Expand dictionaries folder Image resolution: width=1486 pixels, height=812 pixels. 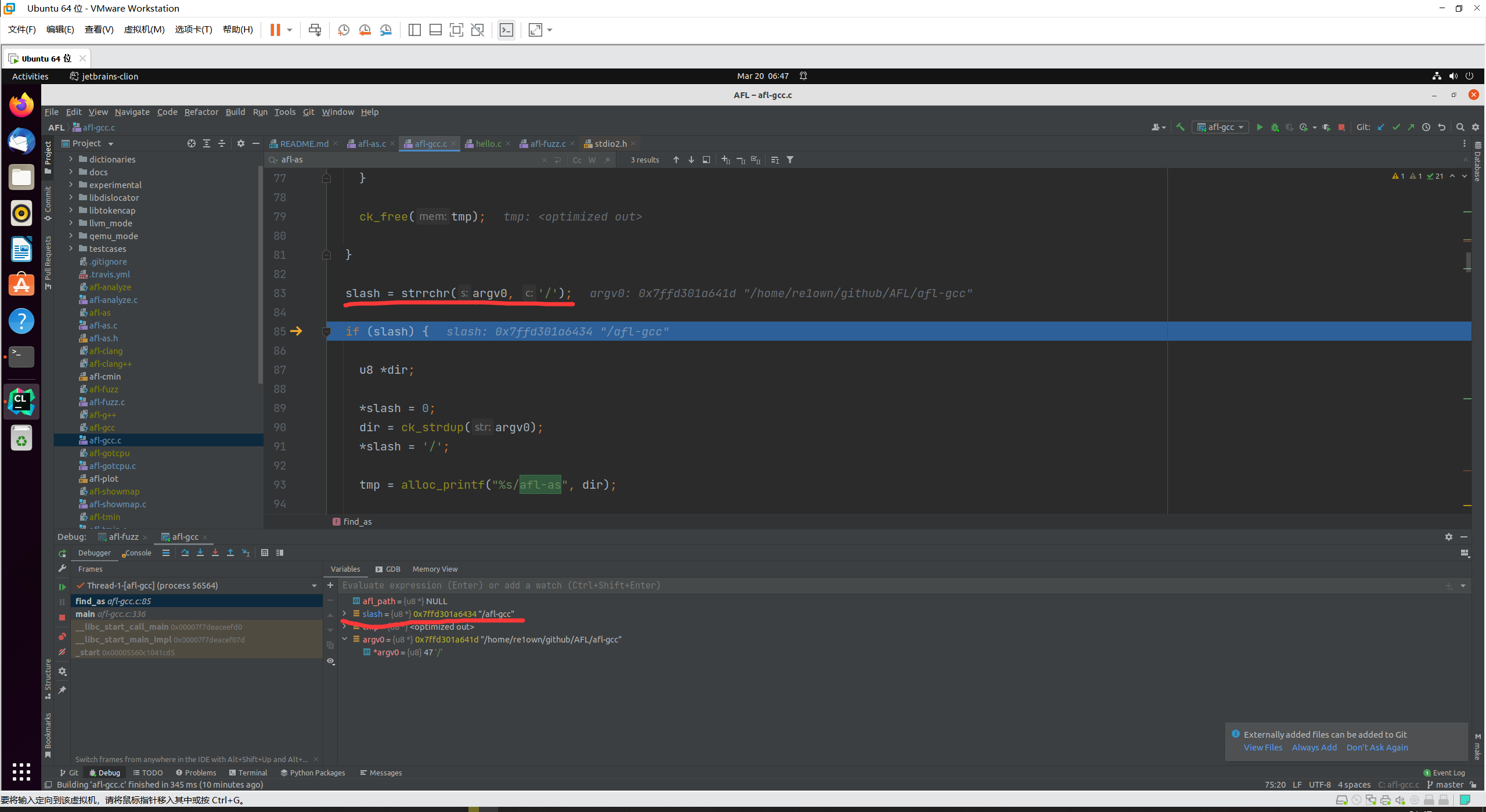pyautogui.click(x=71, y=159)
